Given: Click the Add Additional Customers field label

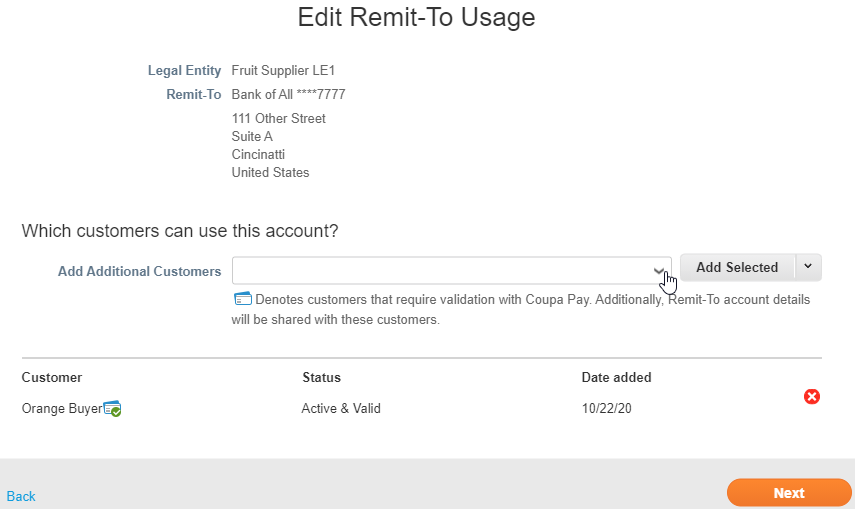Looking at the screenshot, I should [139, 271].
